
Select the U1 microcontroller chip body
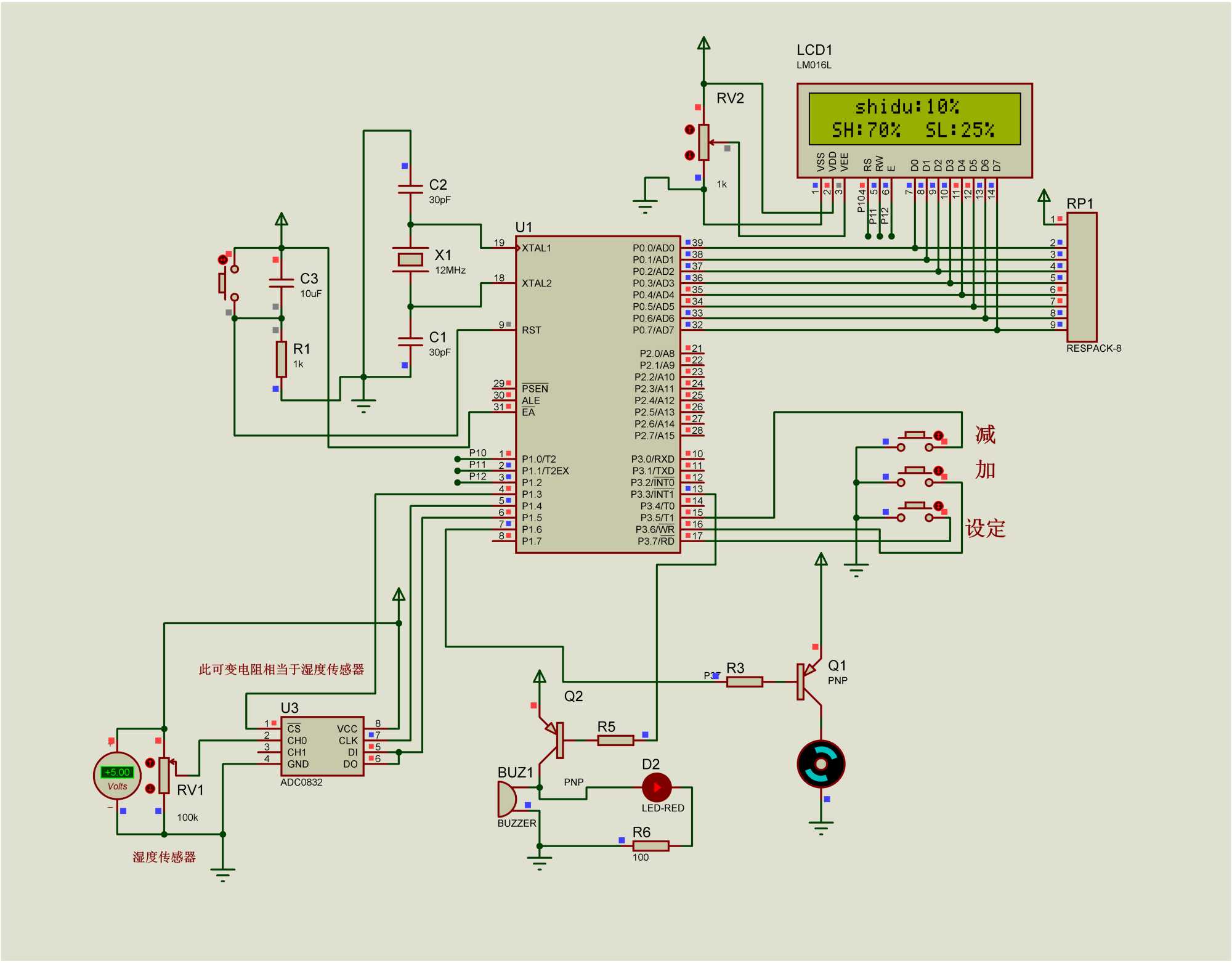[598, 394]
